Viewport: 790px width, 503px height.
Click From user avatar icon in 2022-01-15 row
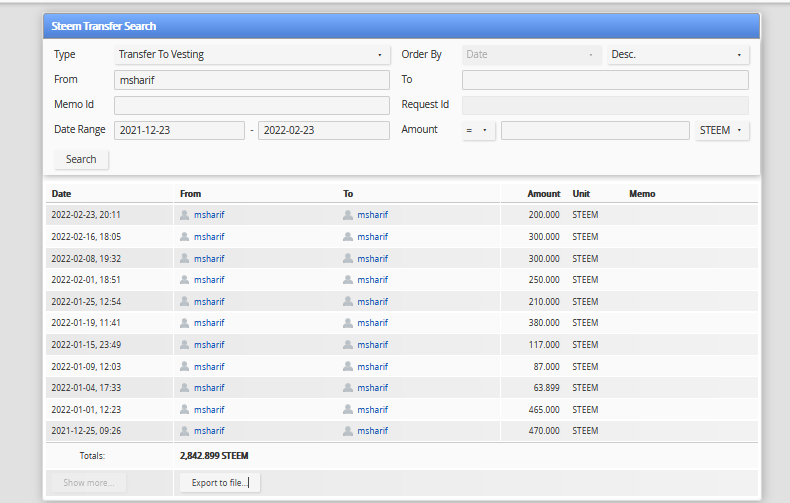pyautogui.click(x=184, y=345)
